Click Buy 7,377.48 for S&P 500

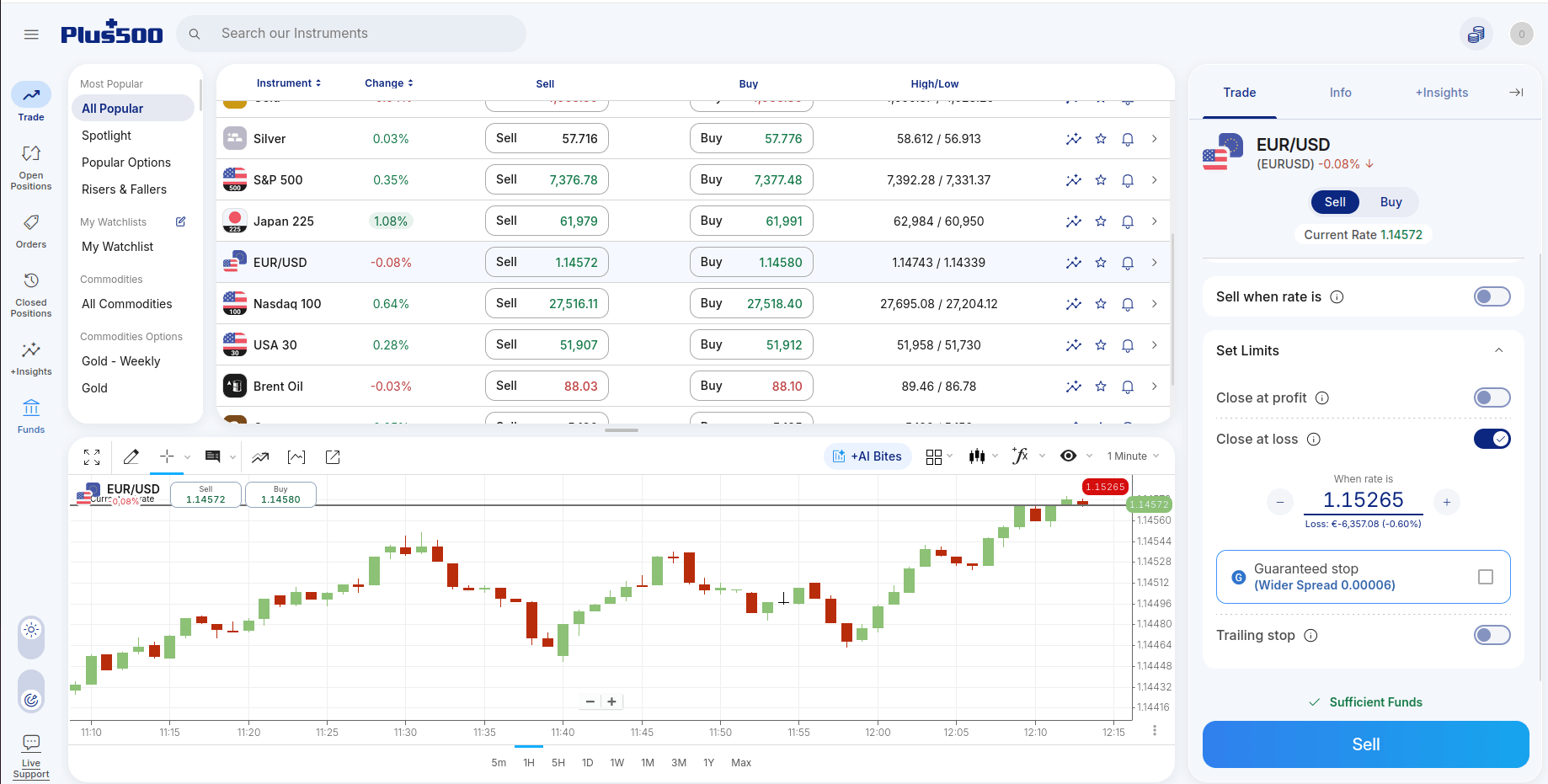pos(751,179)
